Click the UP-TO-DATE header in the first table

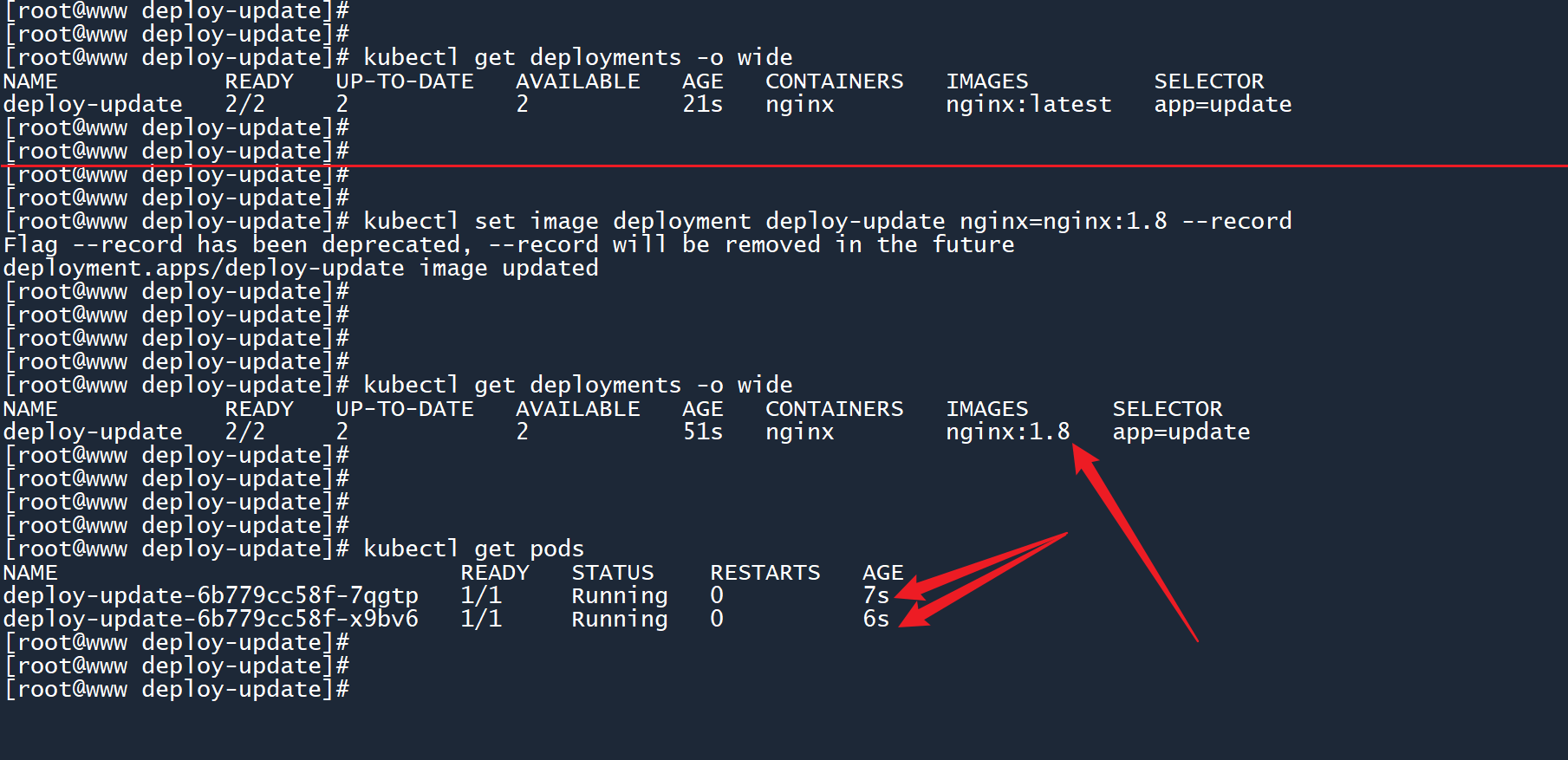405,81
